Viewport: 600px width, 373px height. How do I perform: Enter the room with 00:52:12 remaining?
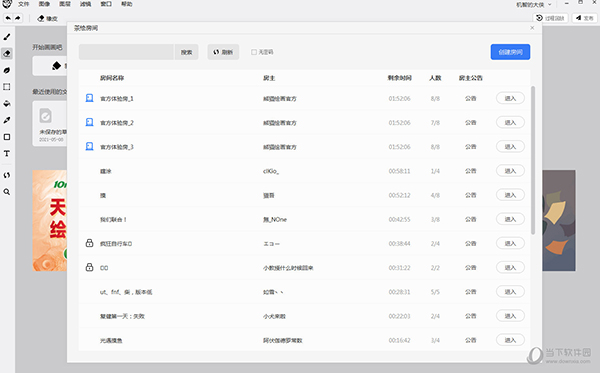pos(510,195)
